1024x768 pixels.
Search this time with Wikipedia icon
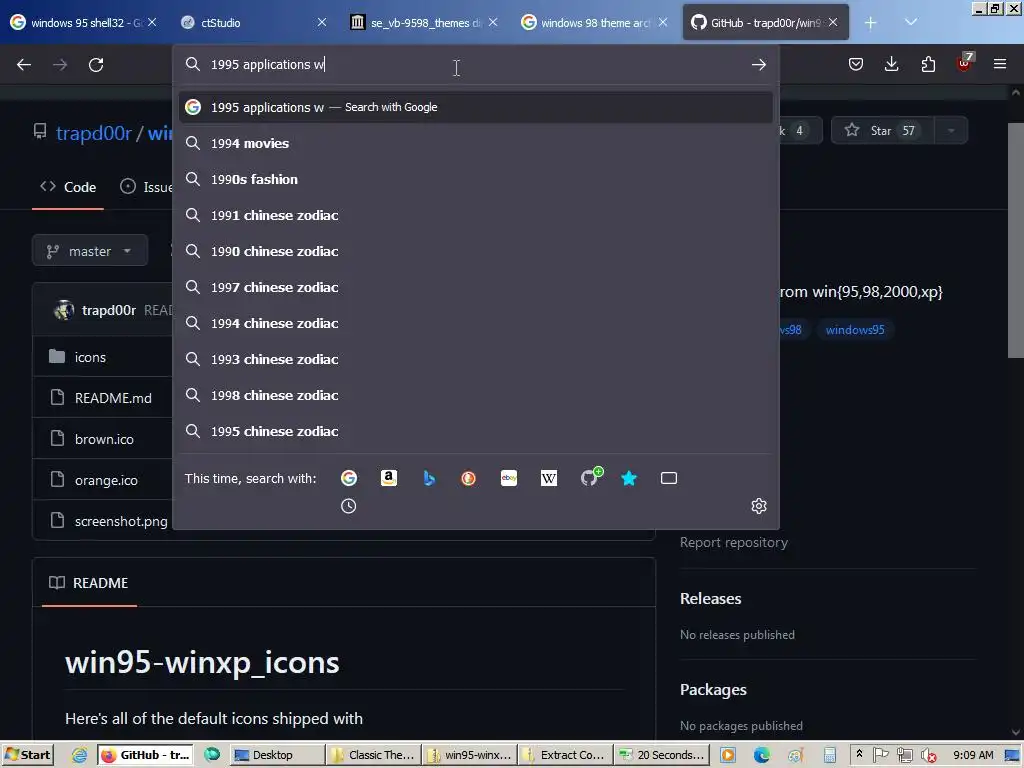tap(549, 478)
